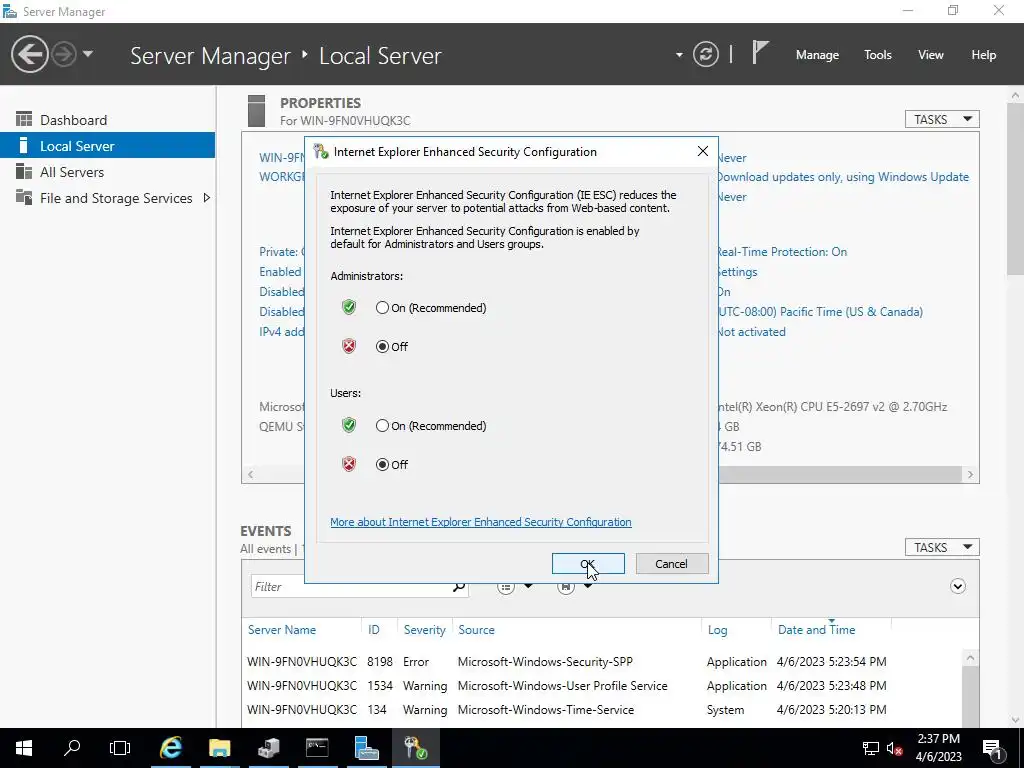The width and height of the screenshot is (1024, 768).
Task: Open Events TASKS dropdown
Action: (942, 547)
